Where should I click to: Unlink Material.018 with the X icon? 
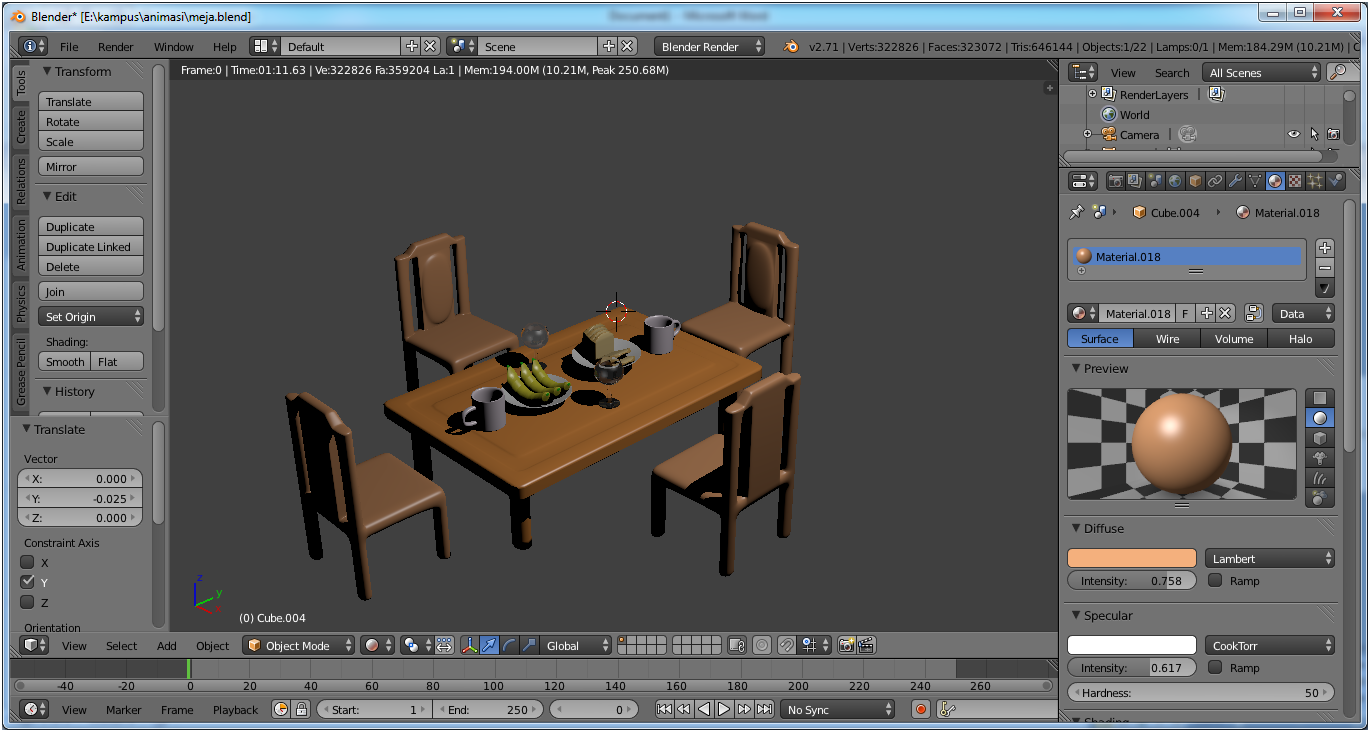pyautogui.click(x=1226, y=313)
